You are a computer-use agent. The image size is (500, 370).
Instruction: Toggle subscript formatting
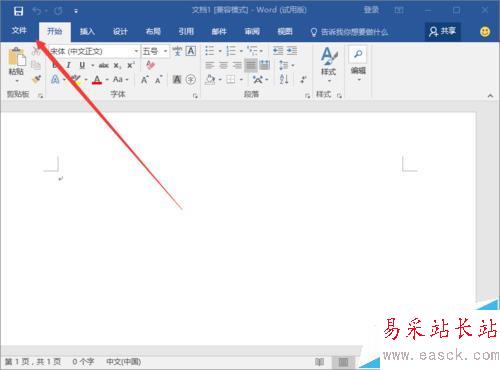coord(117,66)
